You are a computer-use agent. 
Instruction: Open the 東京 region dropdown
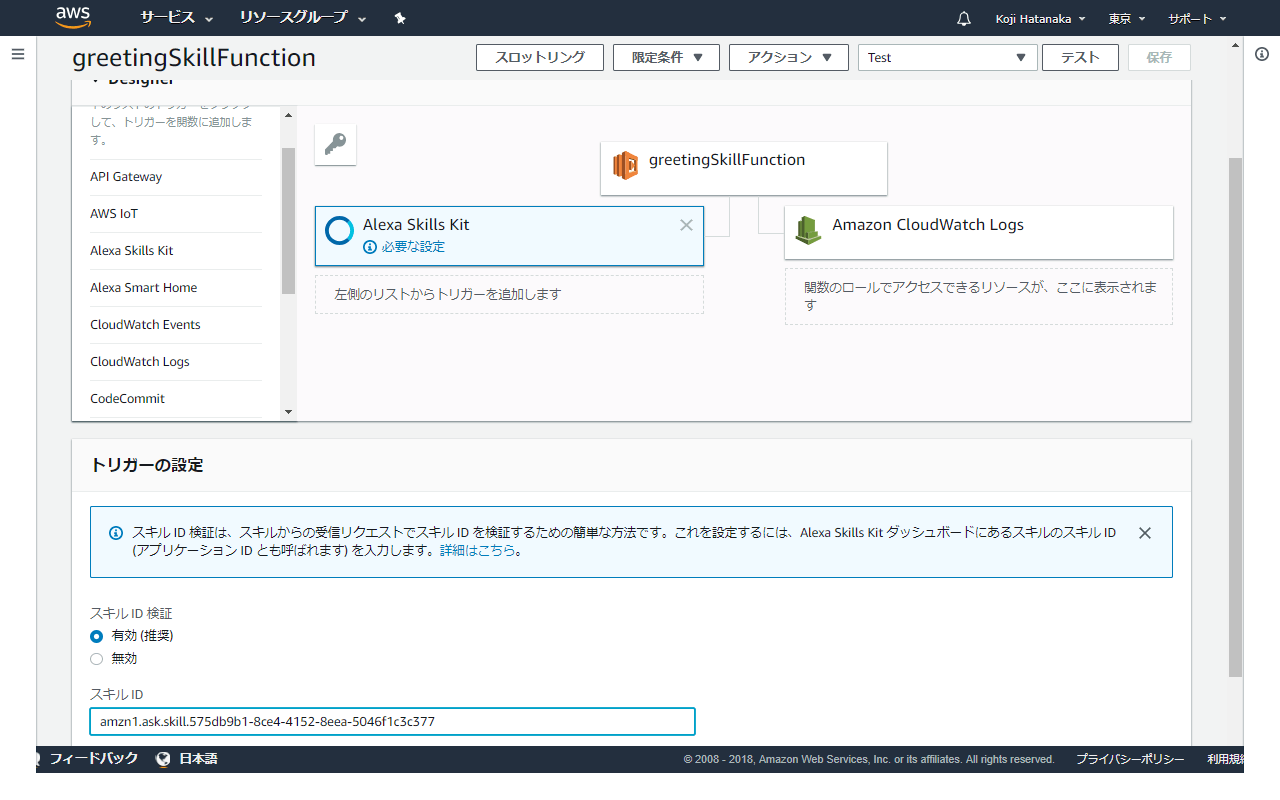tap(1127, 18)
